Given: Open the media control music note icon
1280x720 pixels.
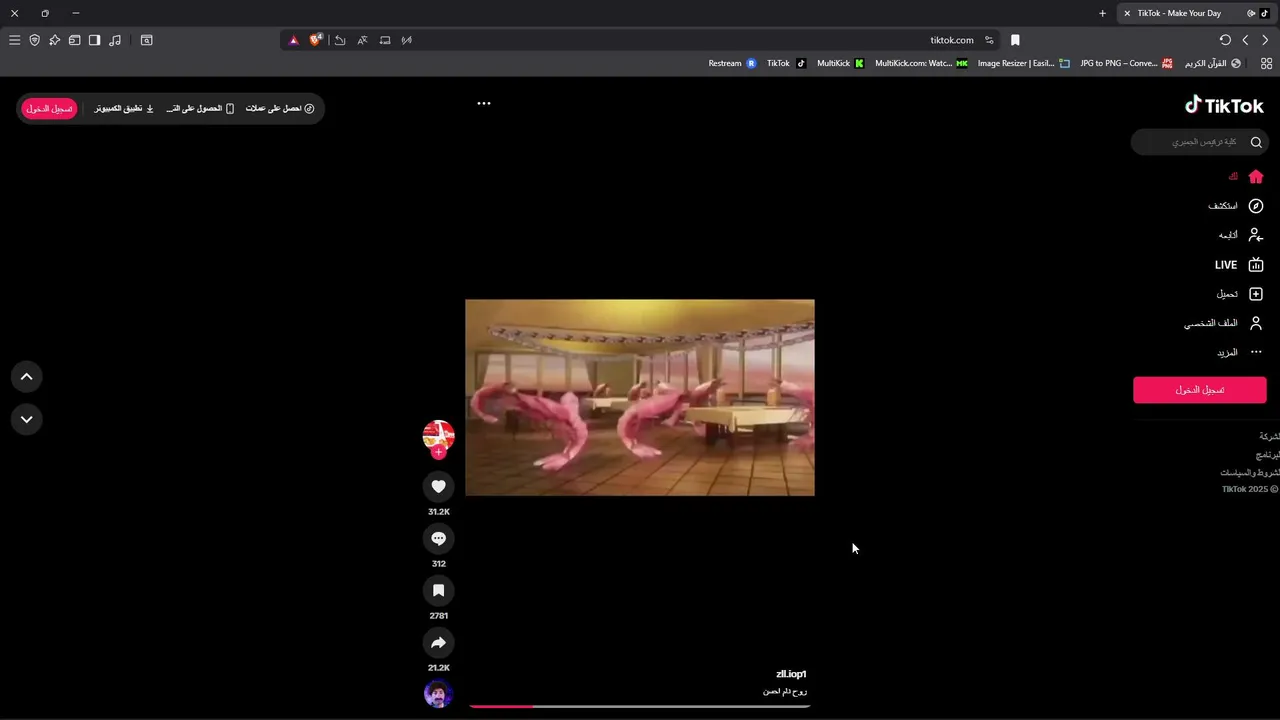Looking at the screenshot, I should click(115, 40).
